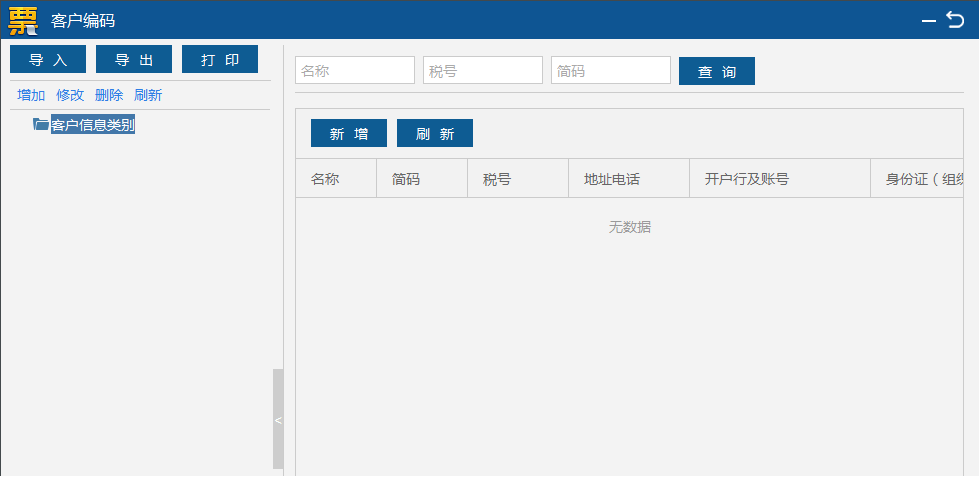Click the yellow 票 app logo icon
The image size is (979, 478).
point(23,21)
